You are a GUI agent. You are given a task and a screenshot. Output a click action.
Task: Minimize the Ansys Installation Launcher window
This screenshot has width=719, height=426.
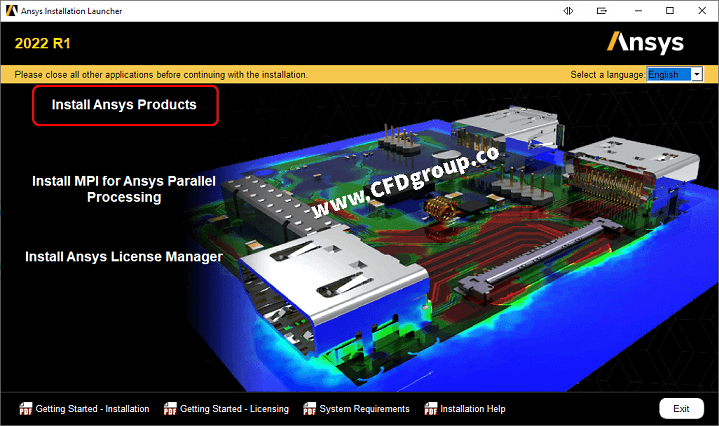[638, 11]
